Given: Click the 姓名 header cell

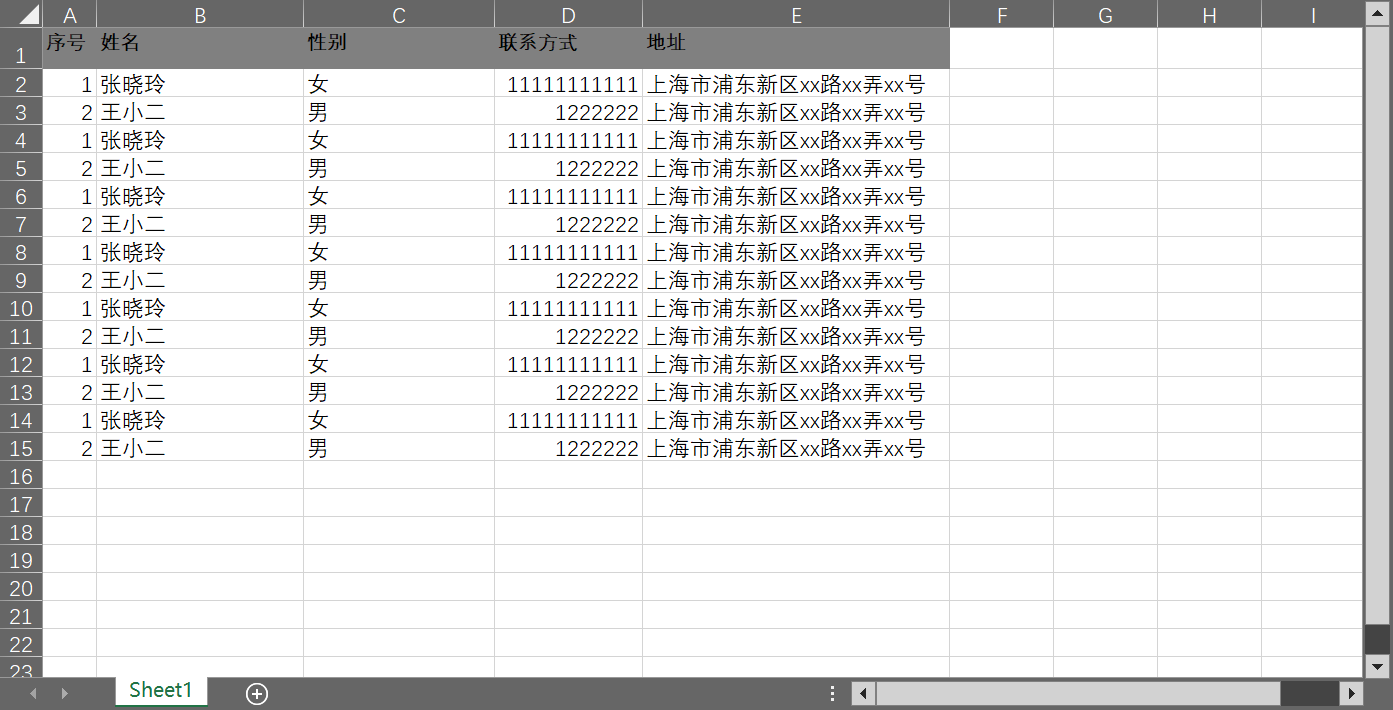Looking at the screenshot, I should tap(200, 48).
